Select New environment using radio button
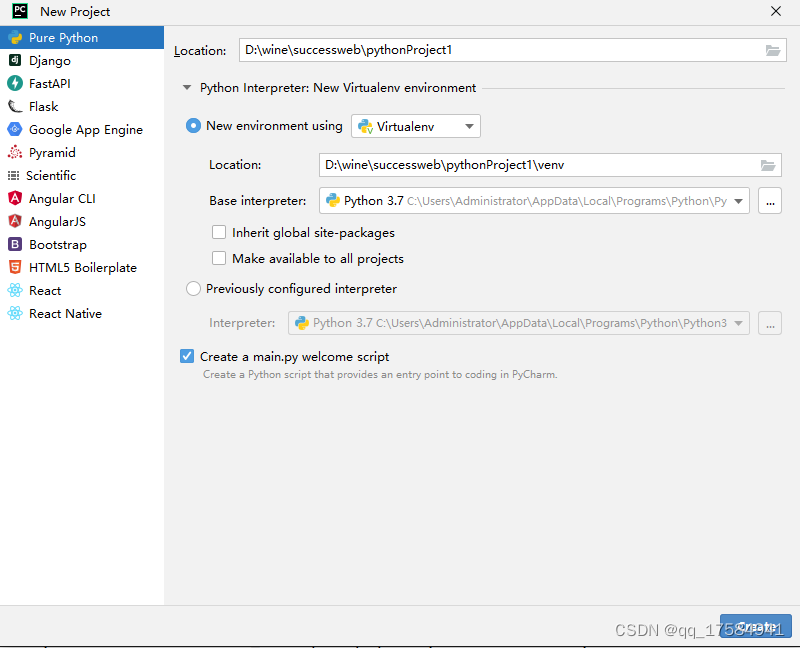This screenshot has width=800, height=648. [193, 126]
